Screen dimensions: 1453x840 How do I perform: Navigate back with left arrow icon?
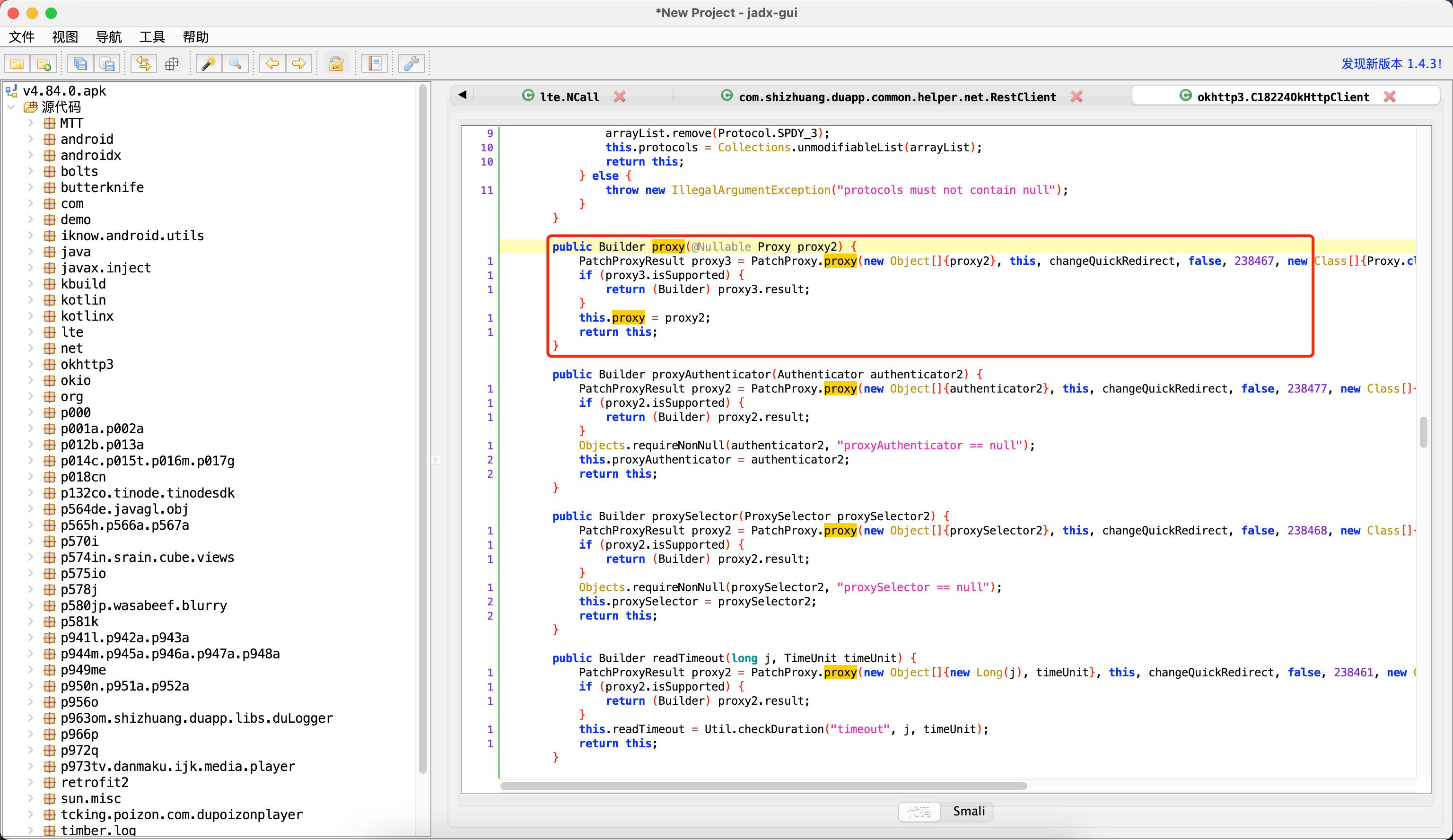(x=272, y=63)
